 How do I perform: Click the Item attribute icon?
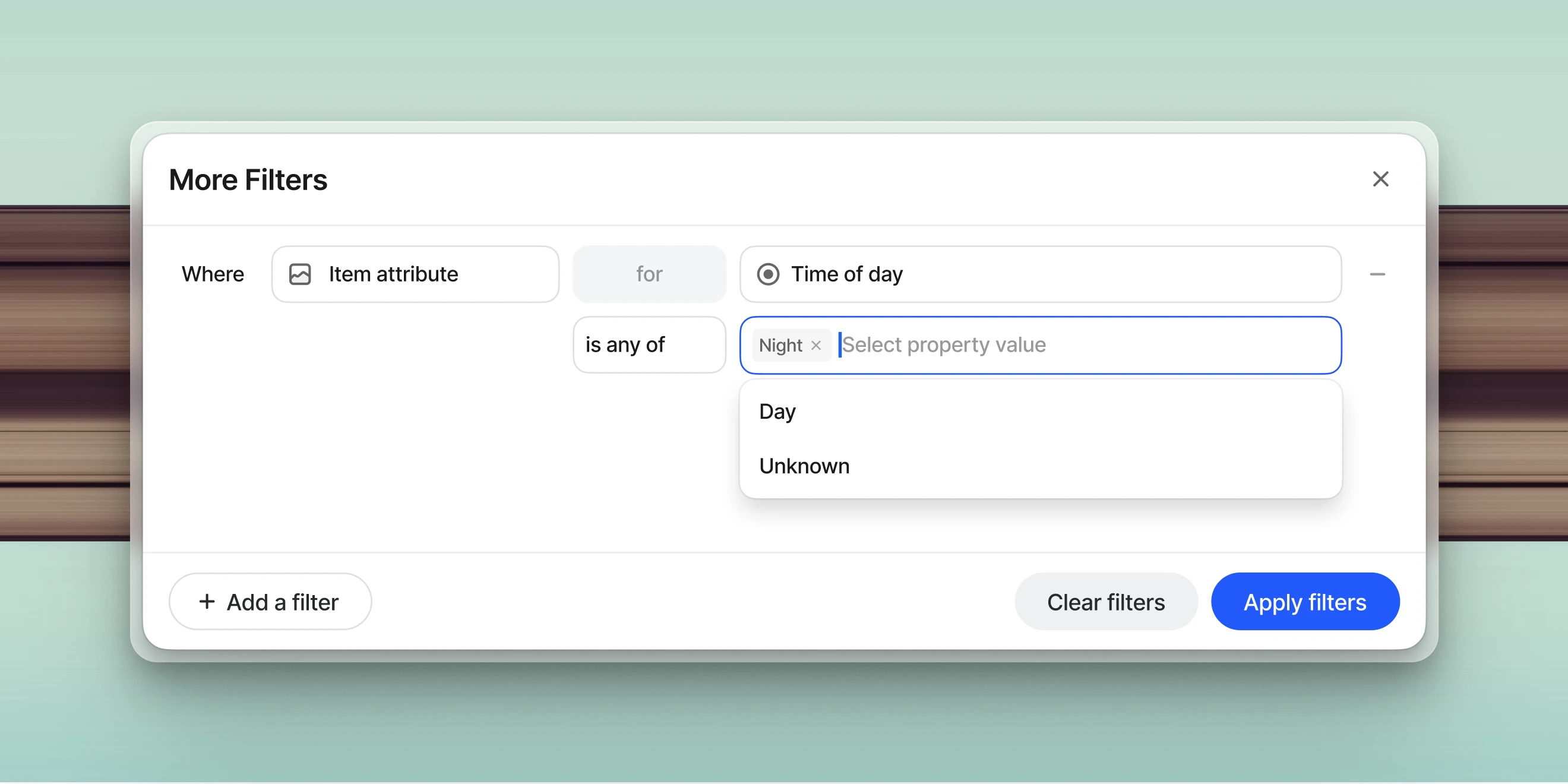[300, 273]
